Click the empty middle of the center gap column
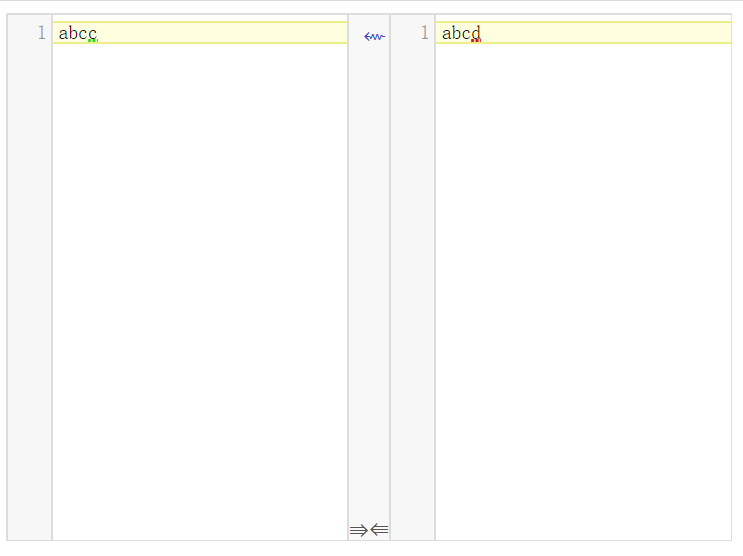 pyautogui.click(x=368, y=280)
